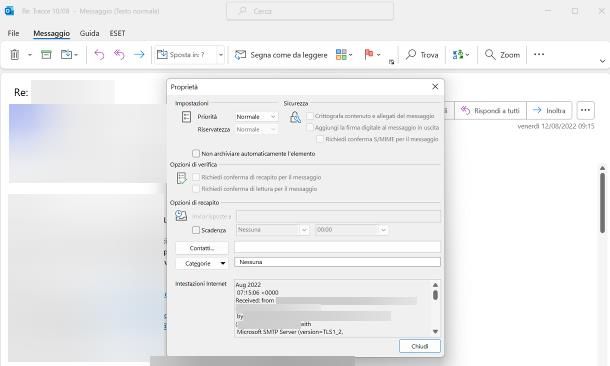Open the Scadenza date dropdown 'Nessuna'
The image size is (610, 366).
tap(272, 230)
